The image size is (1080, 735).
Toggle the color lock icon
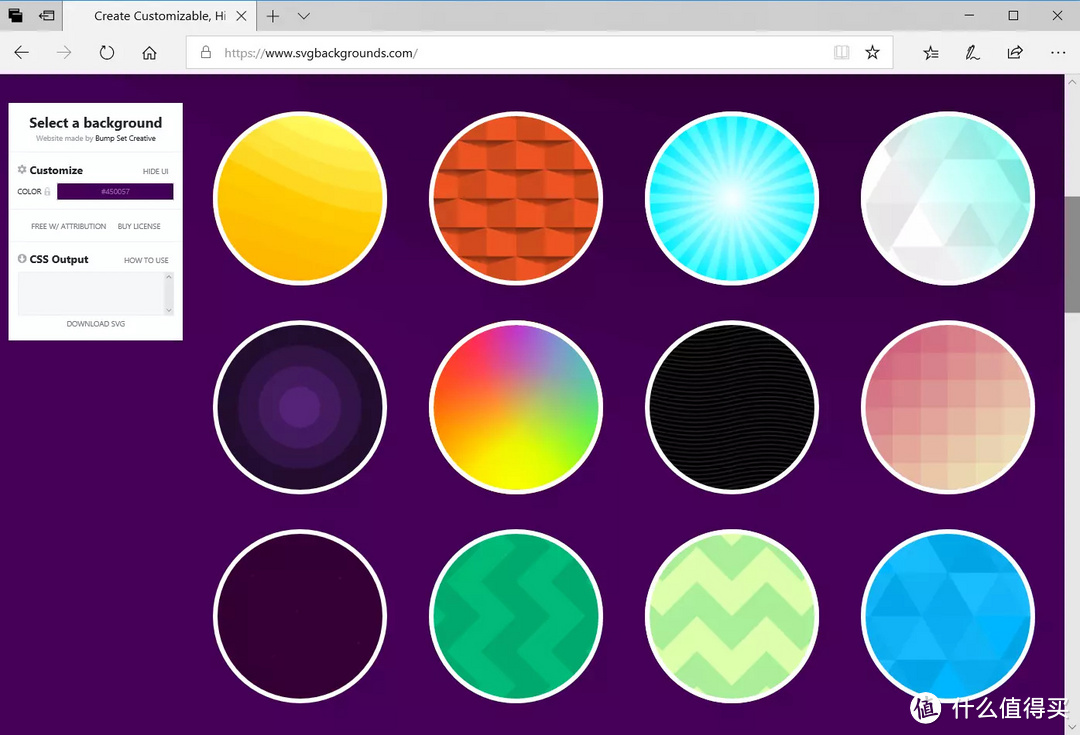coord(48,191)
